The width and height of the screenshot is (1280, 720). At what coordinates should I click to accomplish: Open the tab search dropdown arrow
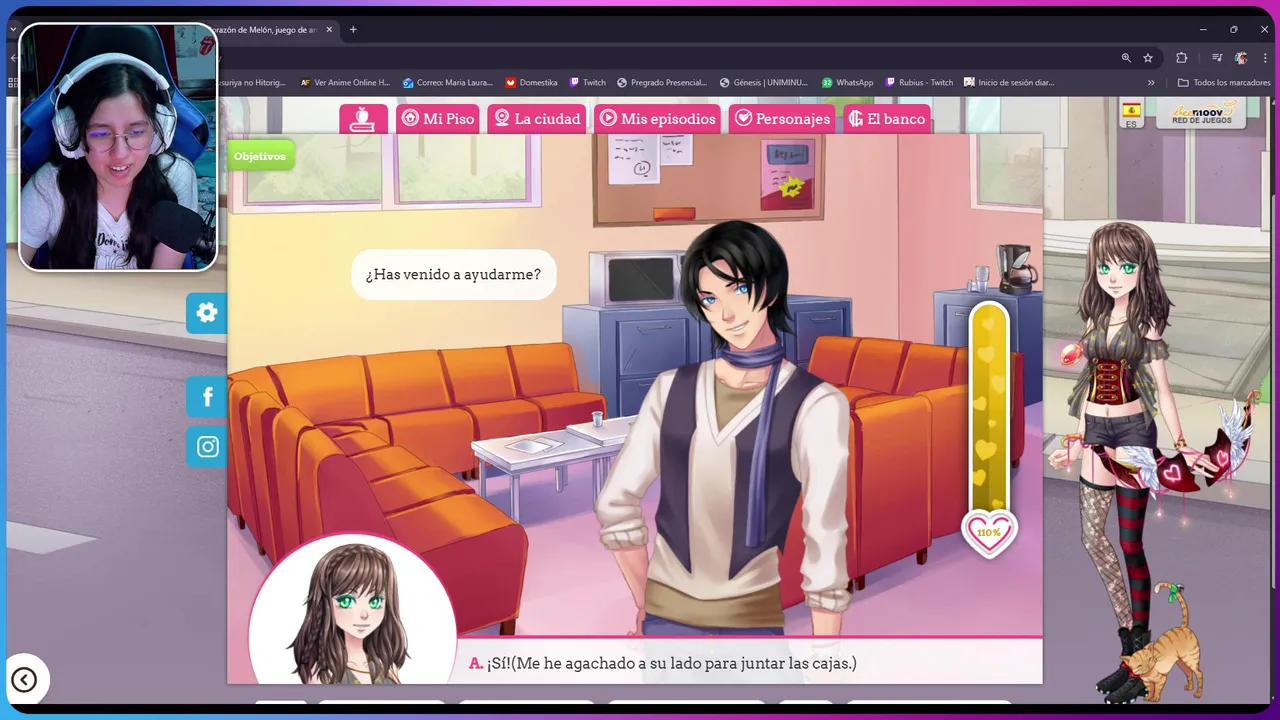(13, 30)
